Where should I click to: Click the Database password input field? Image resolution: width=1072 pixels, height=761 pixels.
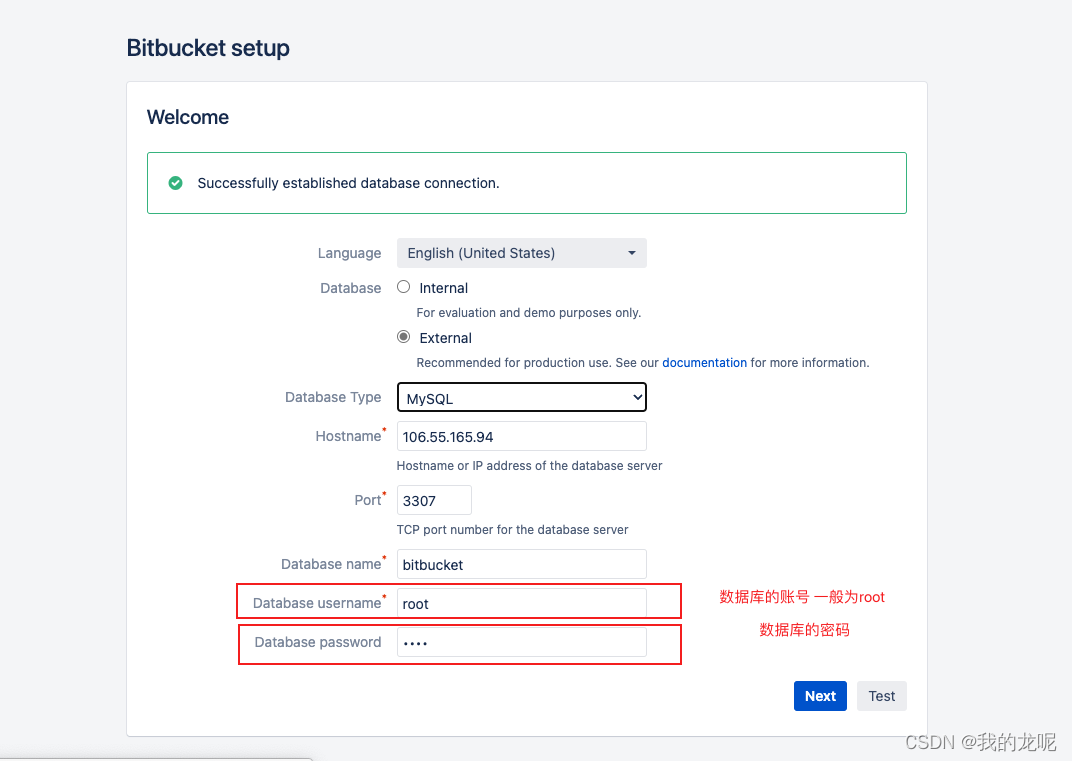click(x=521, y=642)
